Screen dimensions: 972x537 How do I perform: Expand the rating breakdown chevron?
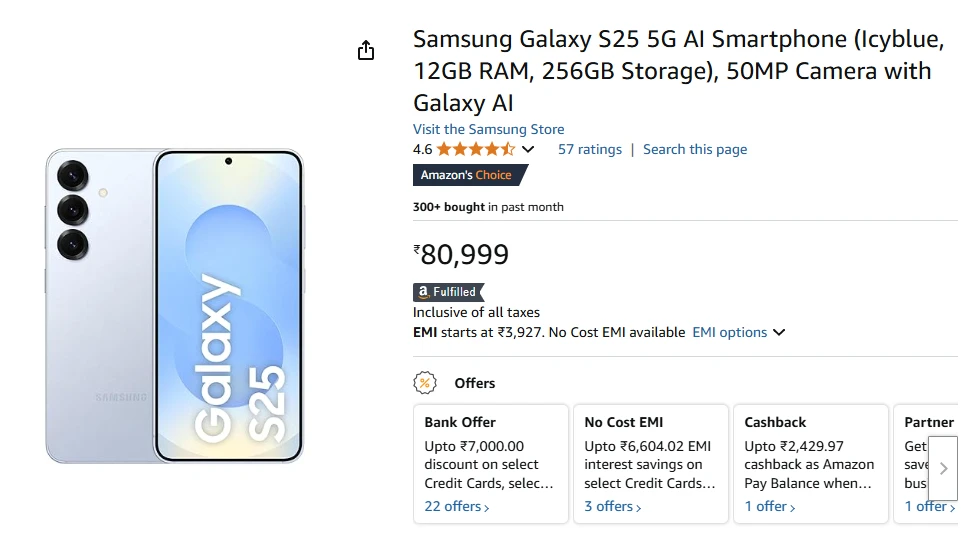[528, 150]
